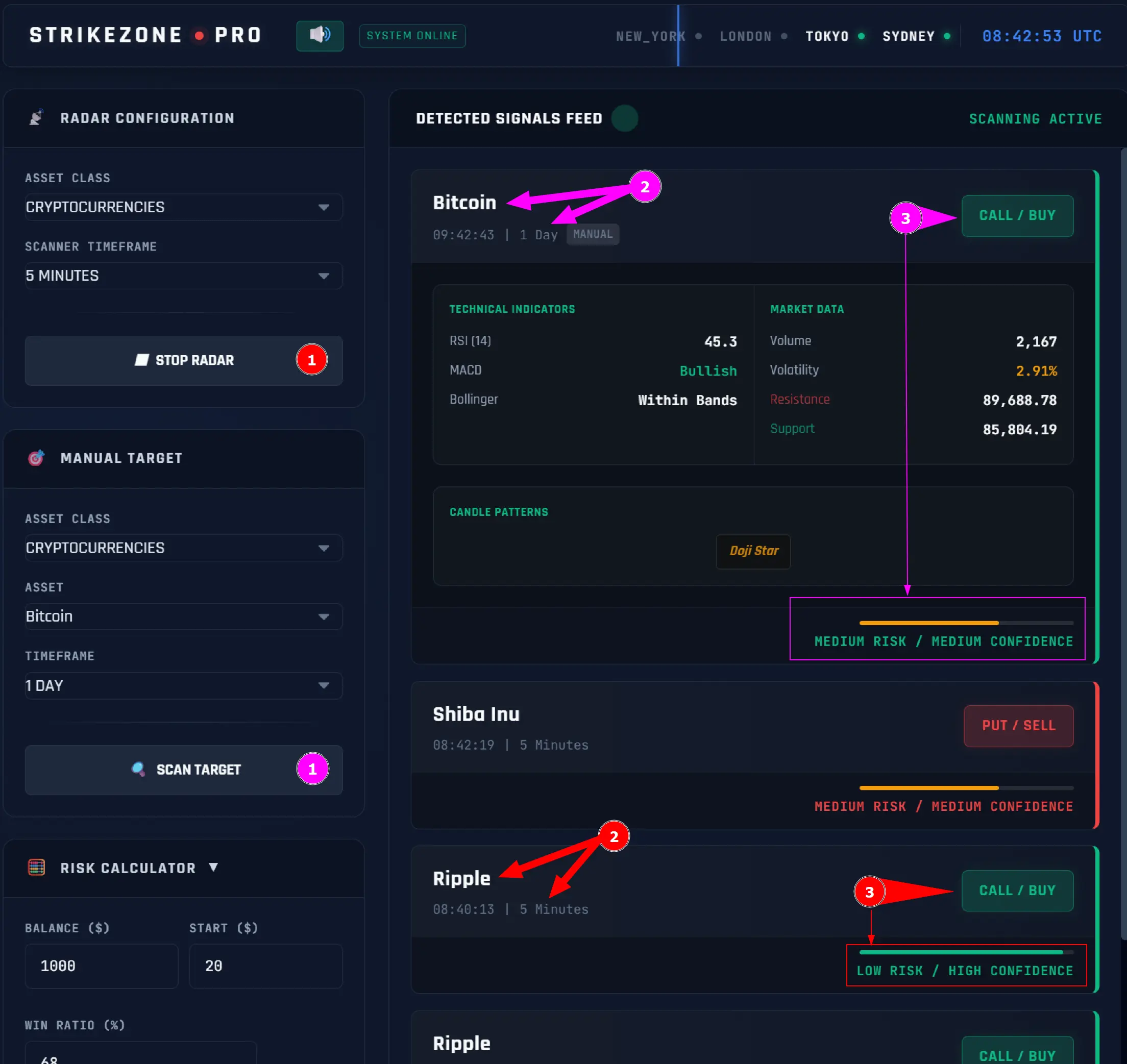Click the Risk Calculator abacus icon
This screenshot has width=1127, height=1064.
[x=36, y=867]
